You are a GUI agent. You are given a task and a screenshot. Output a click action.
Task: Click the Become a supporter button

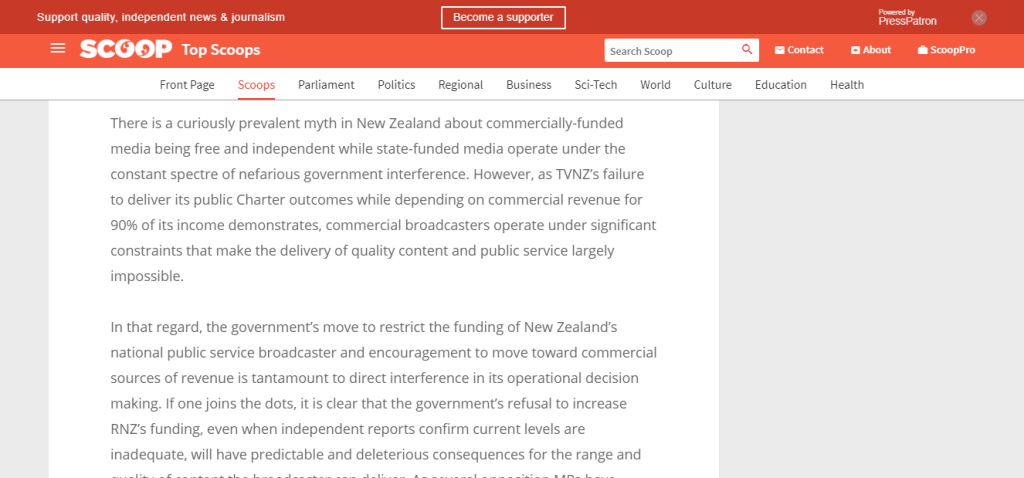[x=503, y=17]
